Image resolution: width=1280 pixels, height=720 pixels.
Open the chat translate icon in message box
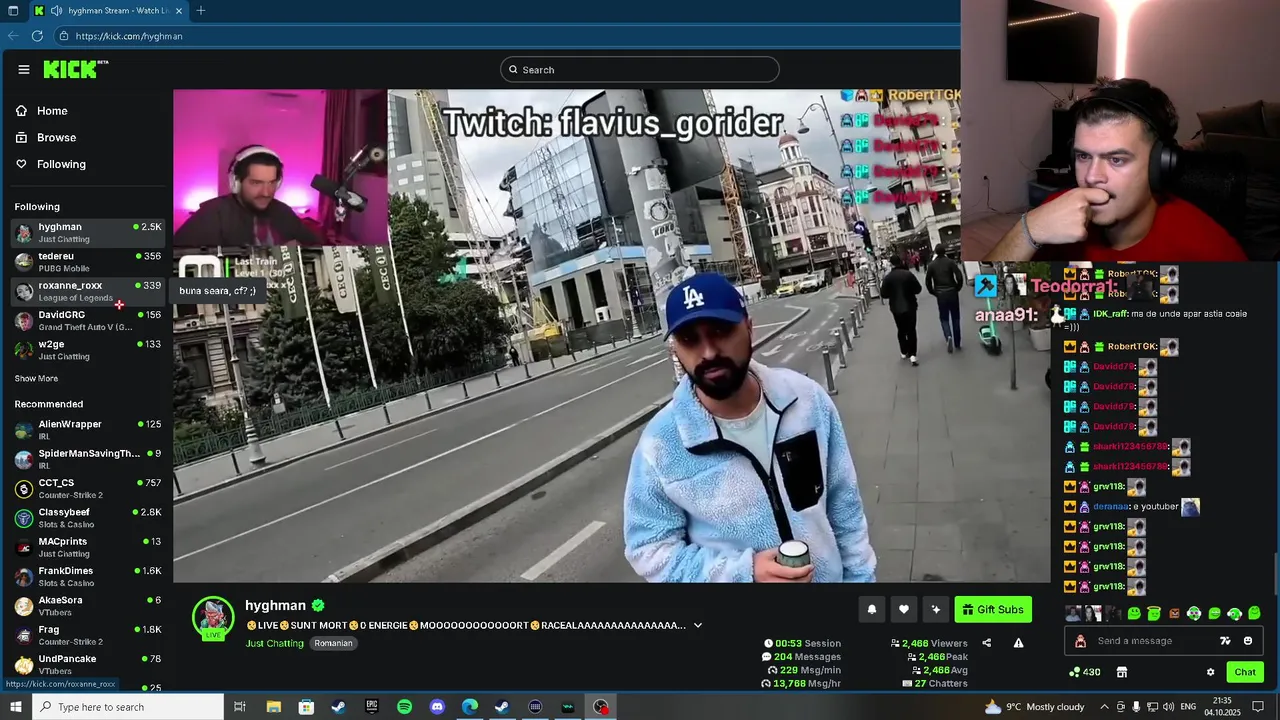pos(1225,641)
